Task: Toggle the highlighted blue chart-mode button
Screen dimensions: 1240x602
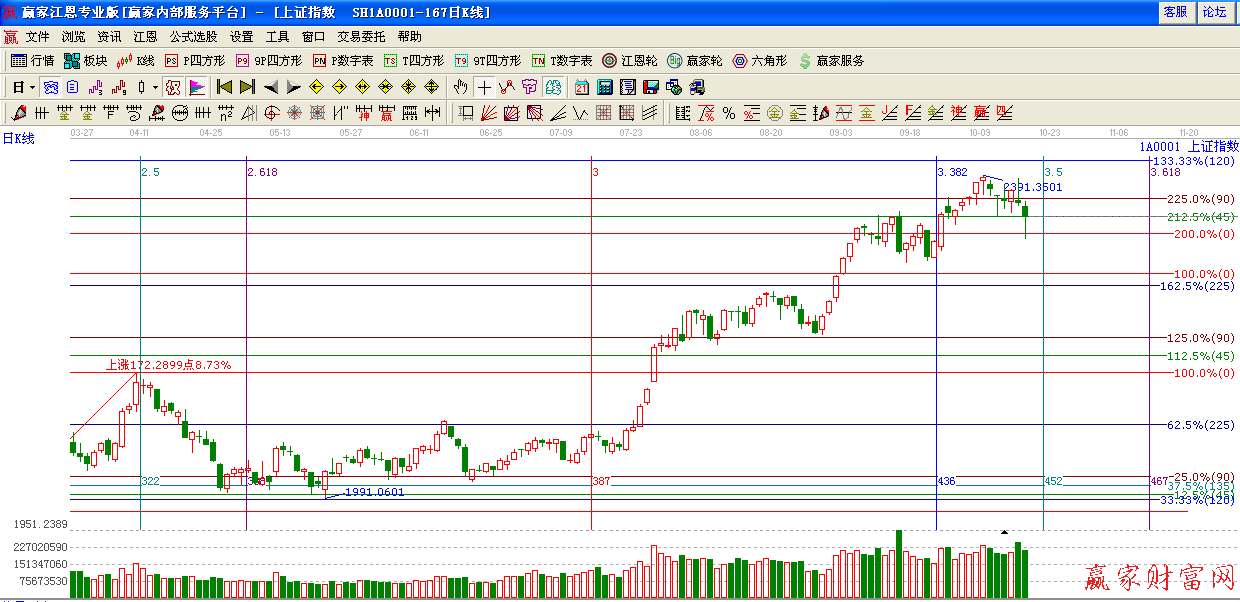Action: click(x=50, y=87)
